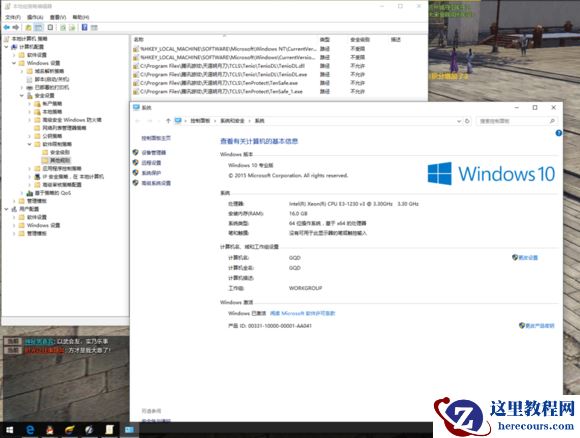Click the orange game icon on taskbar

click(50, 429)
